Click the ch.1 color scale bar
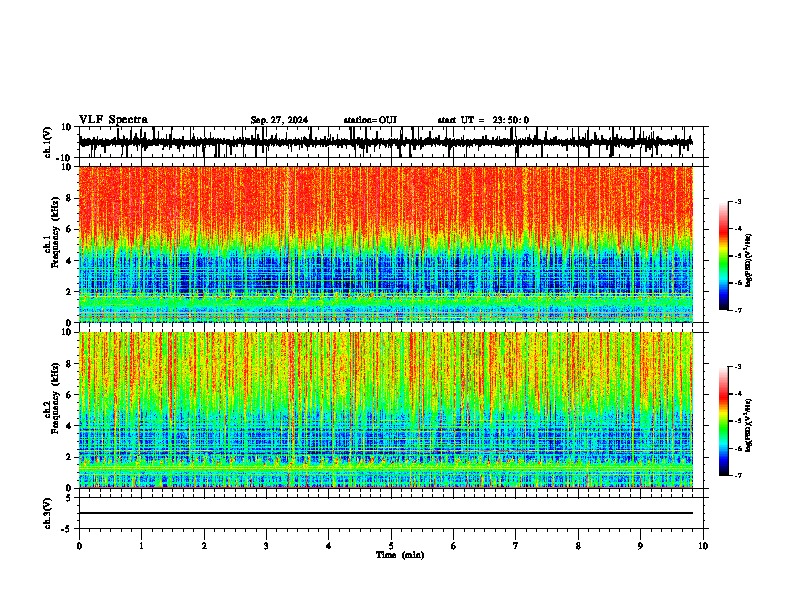The width and height of the screenshot is (792, 612). coord(723,256)
